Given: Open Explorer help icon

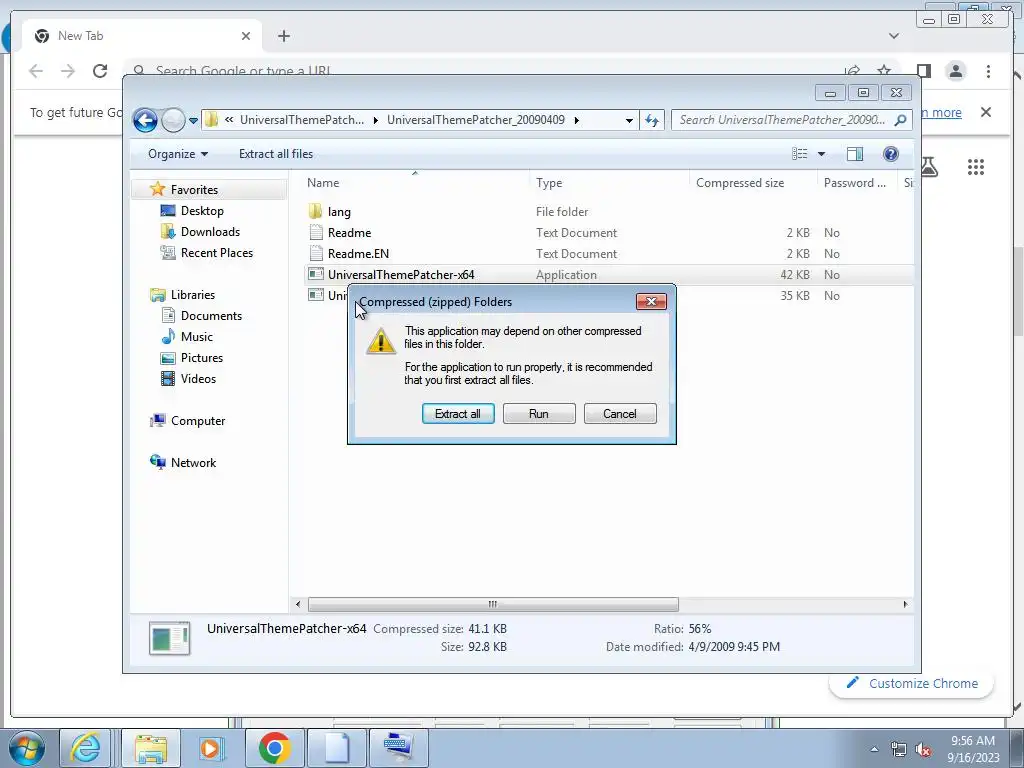Looking at the screenshot, I should pos(890,153).
